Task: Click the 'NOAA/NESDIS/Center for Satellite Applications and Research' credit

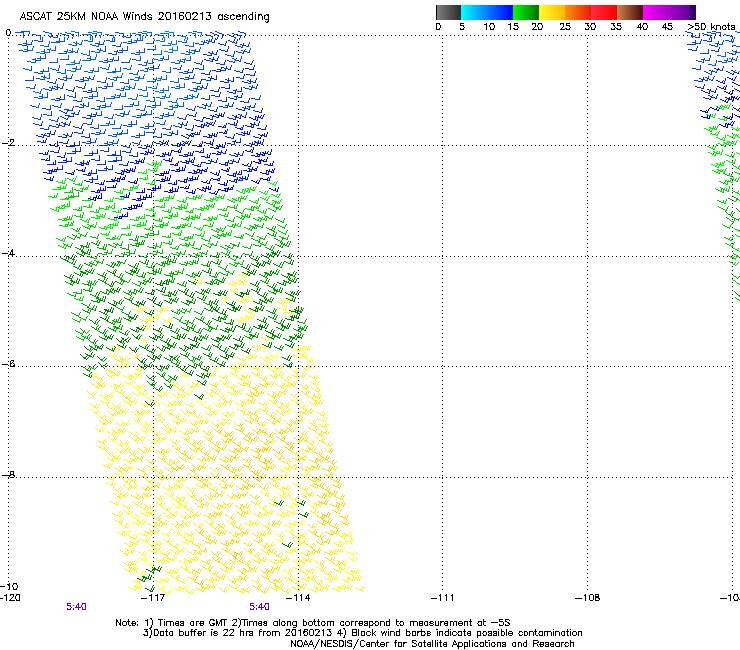Action: [x=432, y=644]
